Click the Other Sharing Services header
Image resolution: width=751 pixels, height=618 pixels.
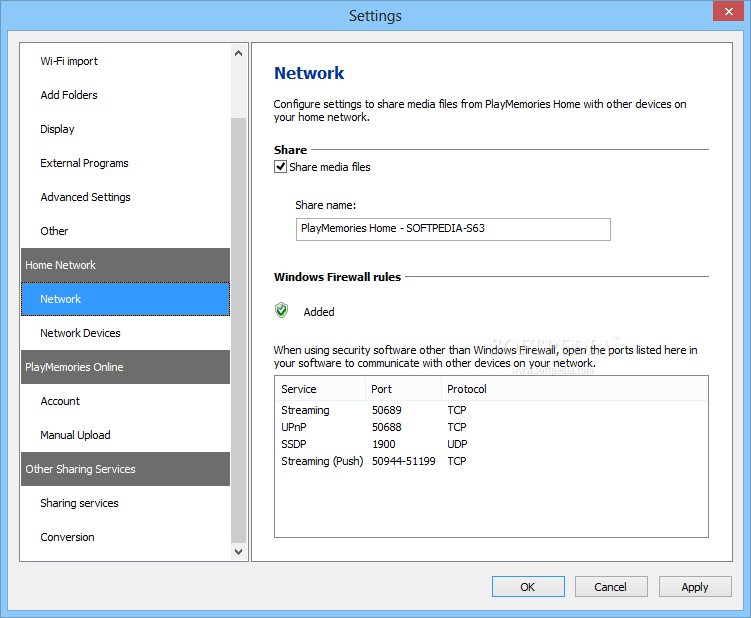(125, 469)
